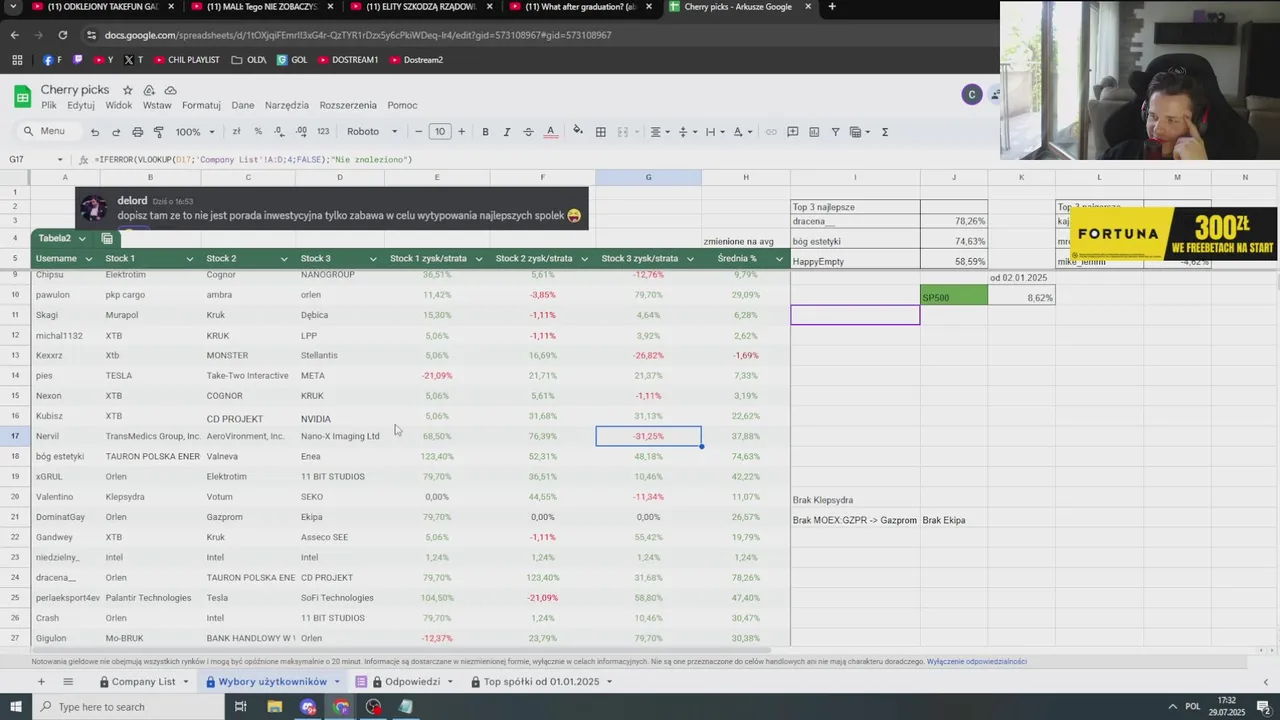This screenshot has width=1280, height=720.
Task: Open Roboto font family dropdown
Action: (x=372, y=132)
